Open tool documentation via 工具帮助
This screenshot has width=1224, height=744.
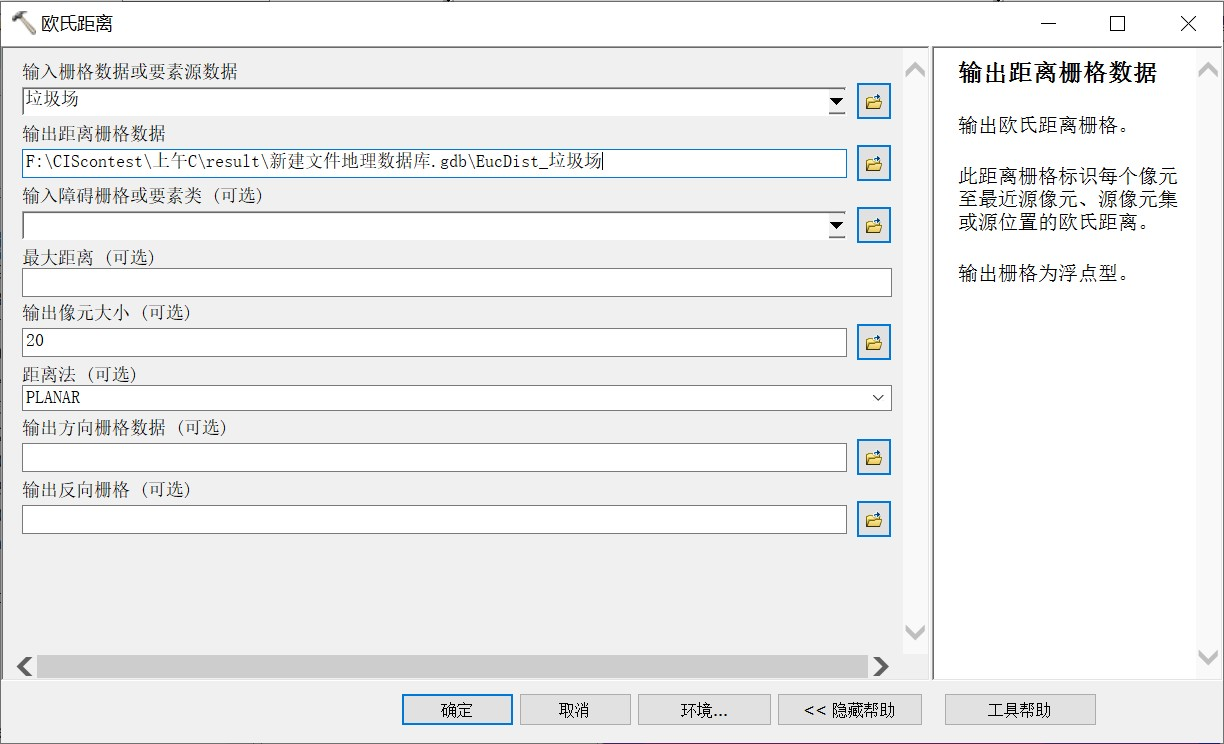point(1019,709)
